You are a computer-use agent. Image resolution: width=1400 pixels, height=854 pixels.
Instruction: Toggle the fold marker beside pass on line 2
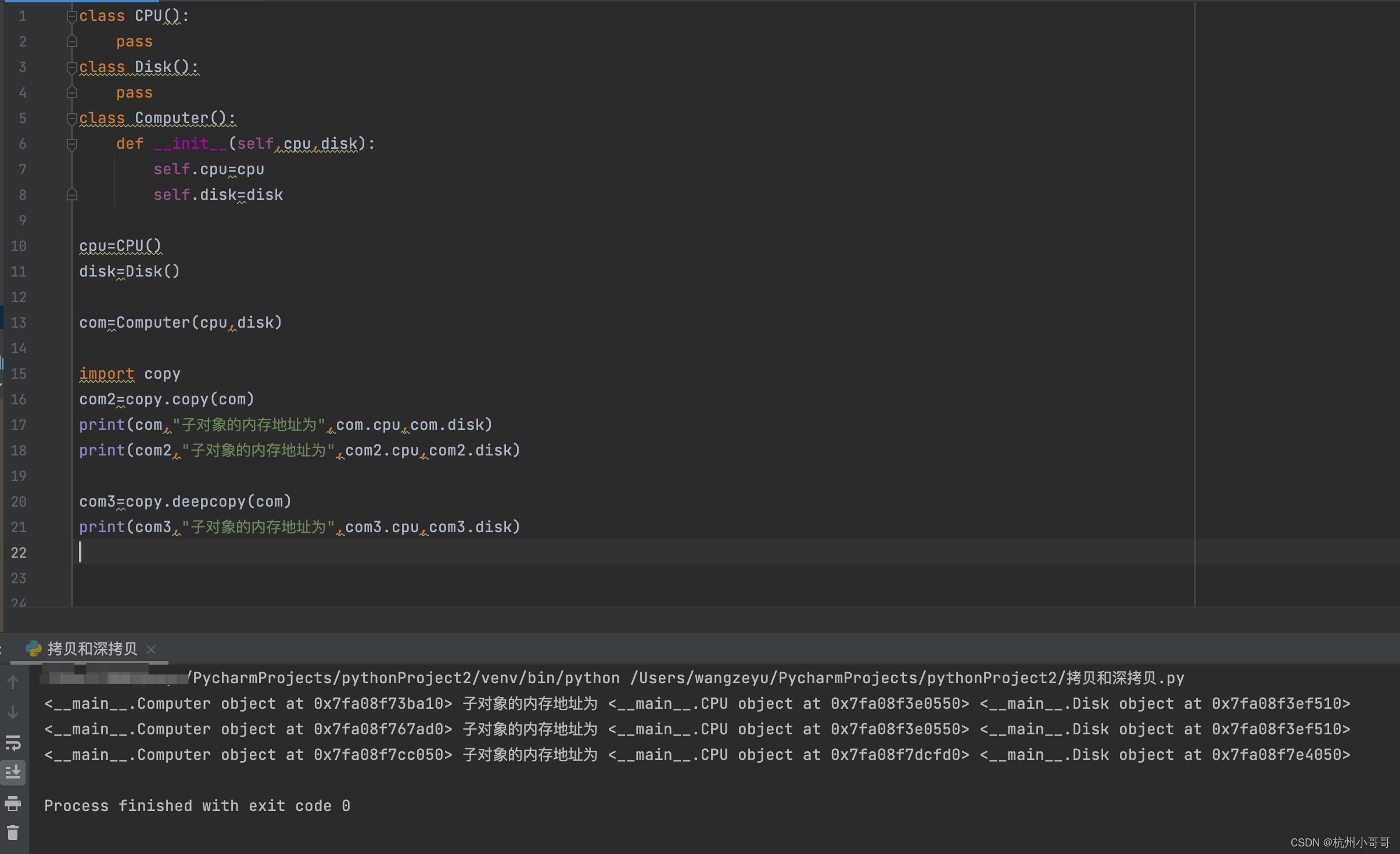coord(71,41)
